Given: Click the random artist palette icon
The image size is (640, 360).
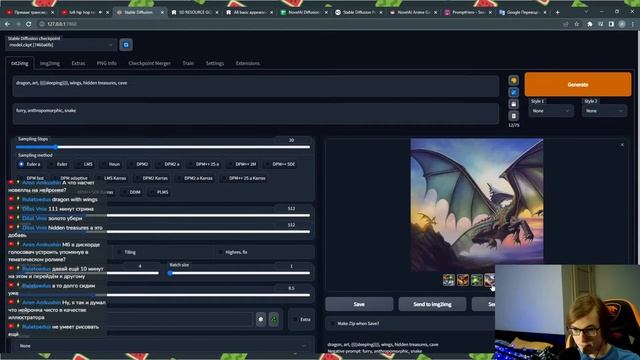Looking at the screenshot, I should (513, 80).
